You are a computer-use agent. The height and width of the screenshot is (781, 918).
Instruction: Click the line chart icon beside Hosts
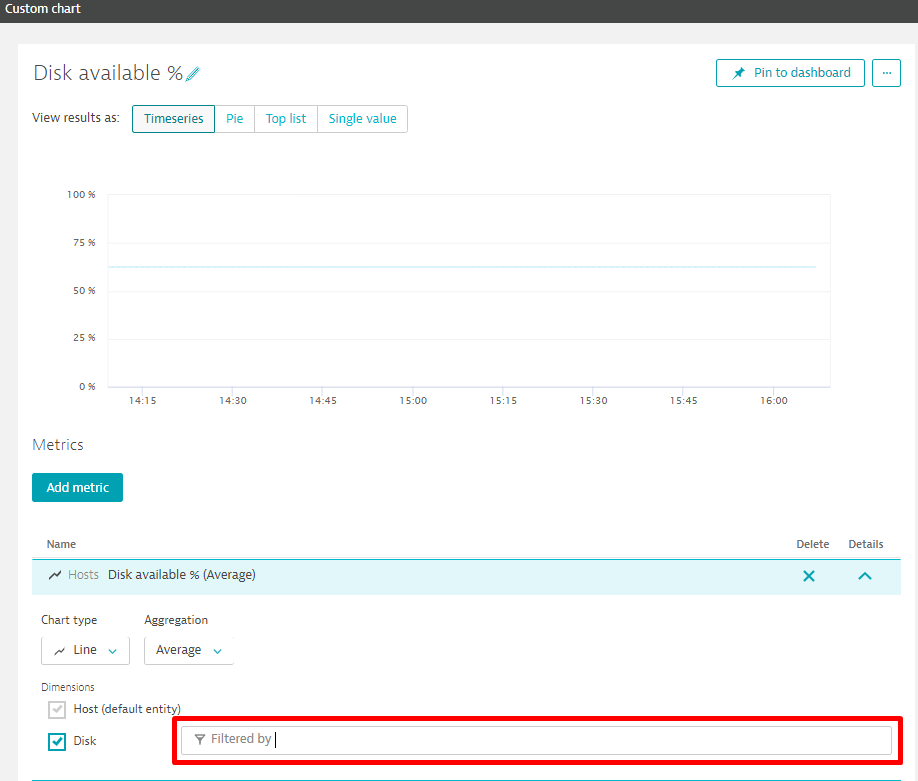click(x=55, y=575)
